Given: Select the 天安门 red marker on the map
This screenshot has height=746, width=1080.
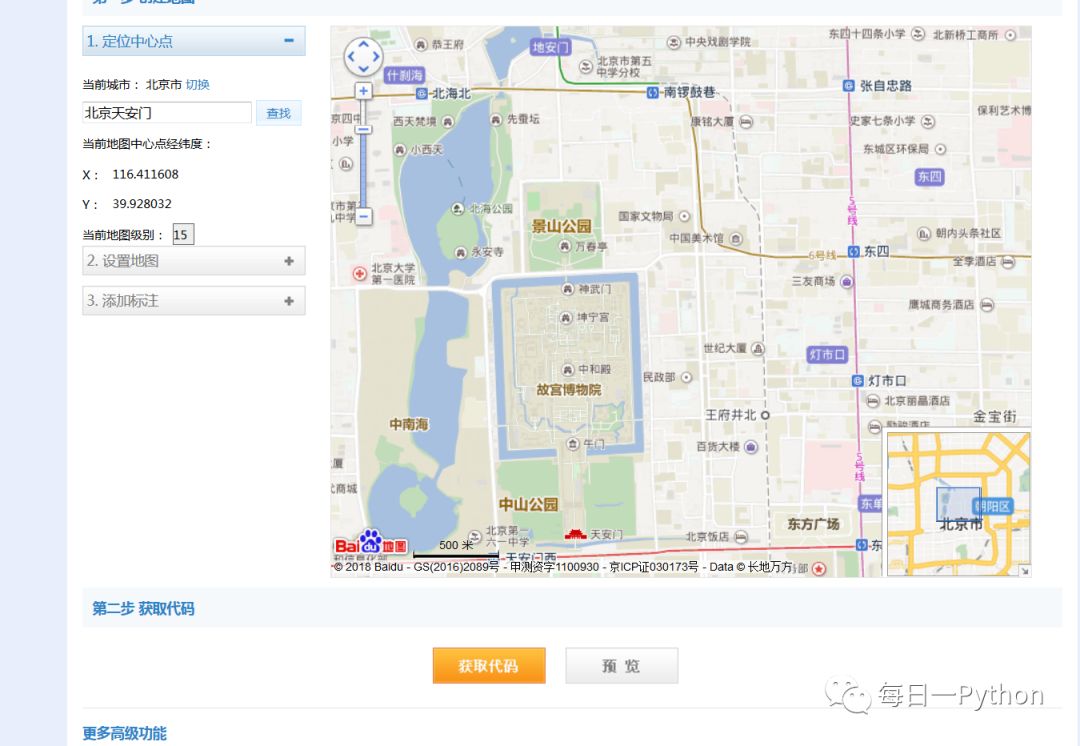Looking at the screenshot, I should pyautogui.click(x=575, y=535).
